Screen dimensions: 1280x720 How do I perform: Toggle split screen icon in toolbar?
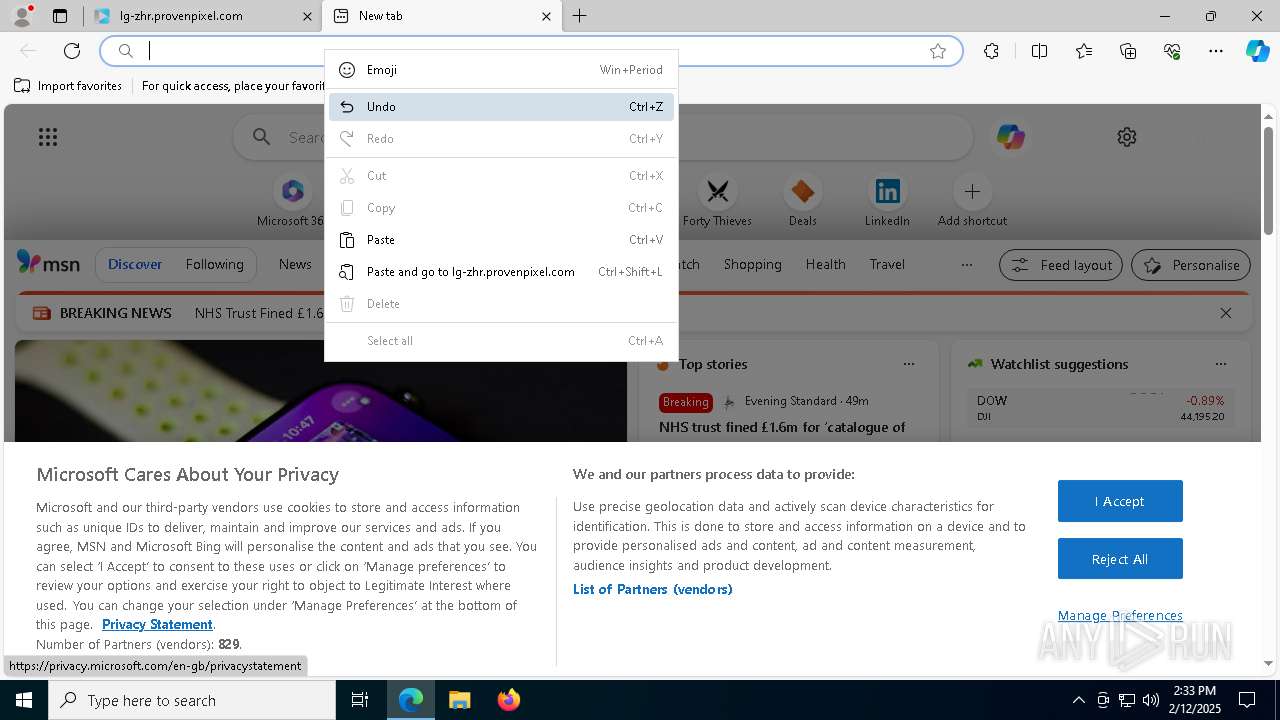coord(1039,51)
